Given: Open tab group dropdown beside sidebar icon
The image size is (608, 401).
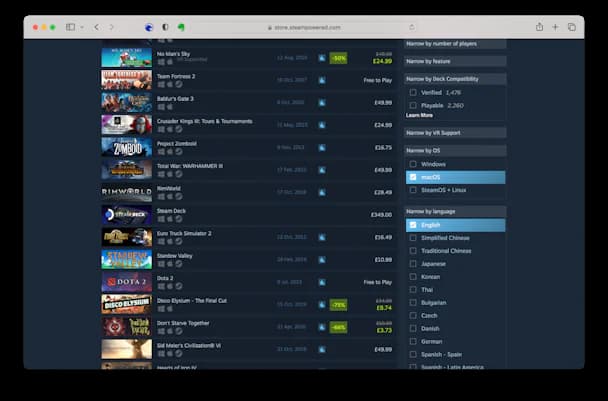Looking at the screenshot, I should tap(82, 27).
